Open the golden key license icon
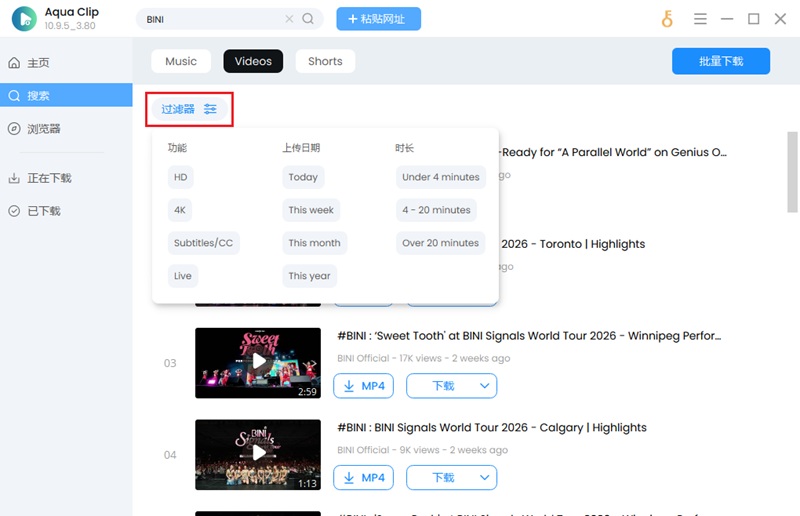The width and height of the screenshot is (800, 516). (667, 19)
